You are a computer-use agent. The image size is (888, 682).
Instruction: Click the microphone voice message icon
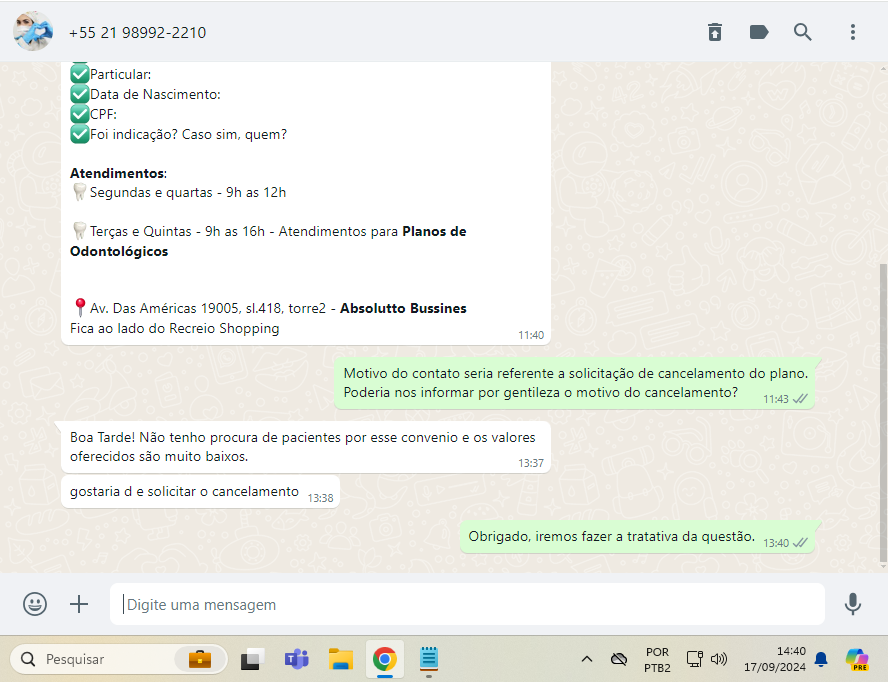click(x=852, y=604)
